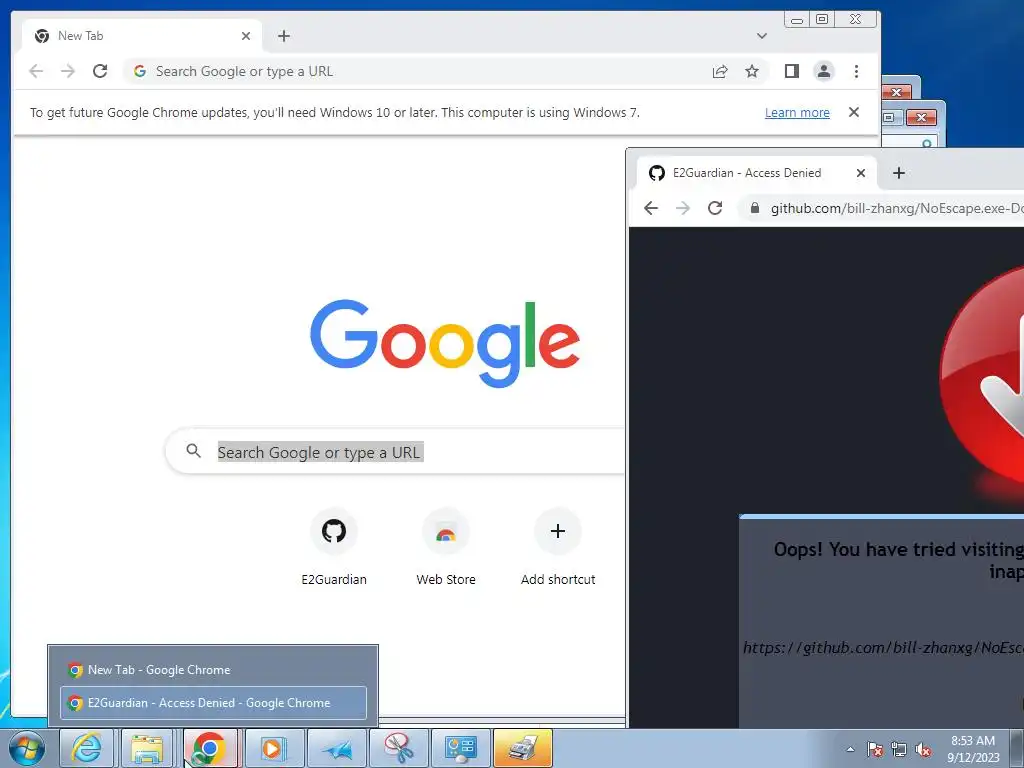Click the muted volume tray icon
Screen dimensions: 1024x768
(x=923, y=749)
